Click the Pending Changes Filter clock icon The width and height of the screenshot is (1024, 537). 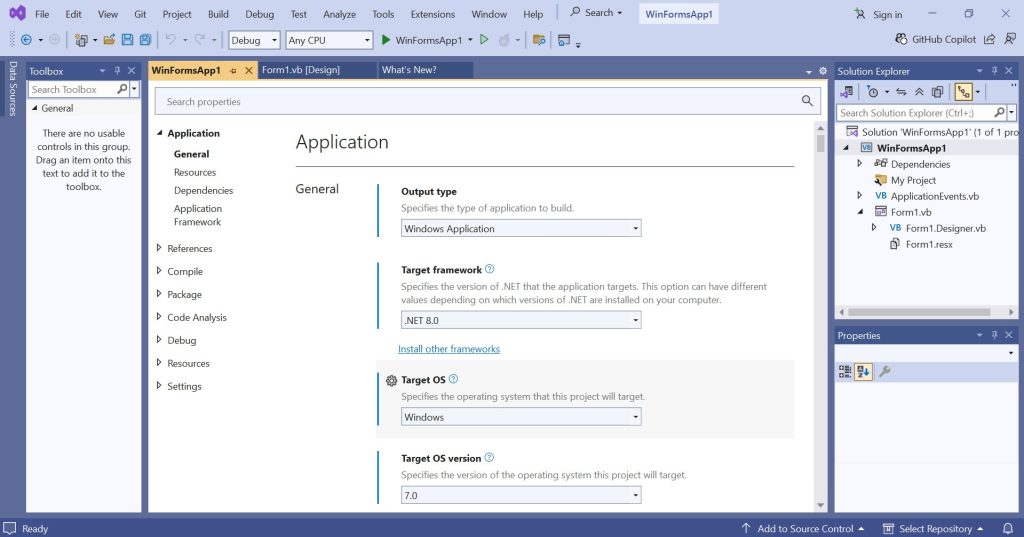tap(872, 92)
